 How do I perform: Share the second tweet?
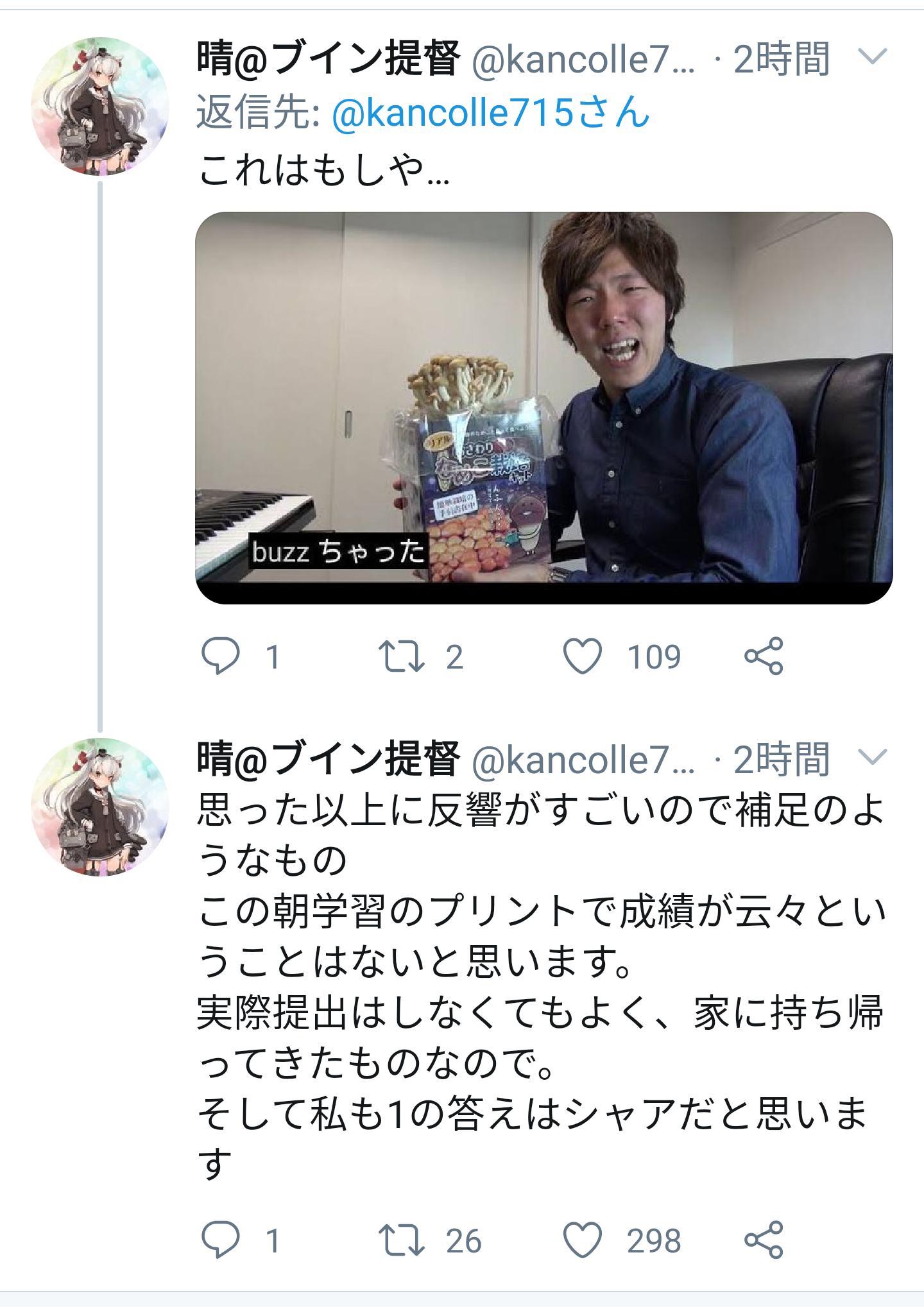tap(764, 1240)
